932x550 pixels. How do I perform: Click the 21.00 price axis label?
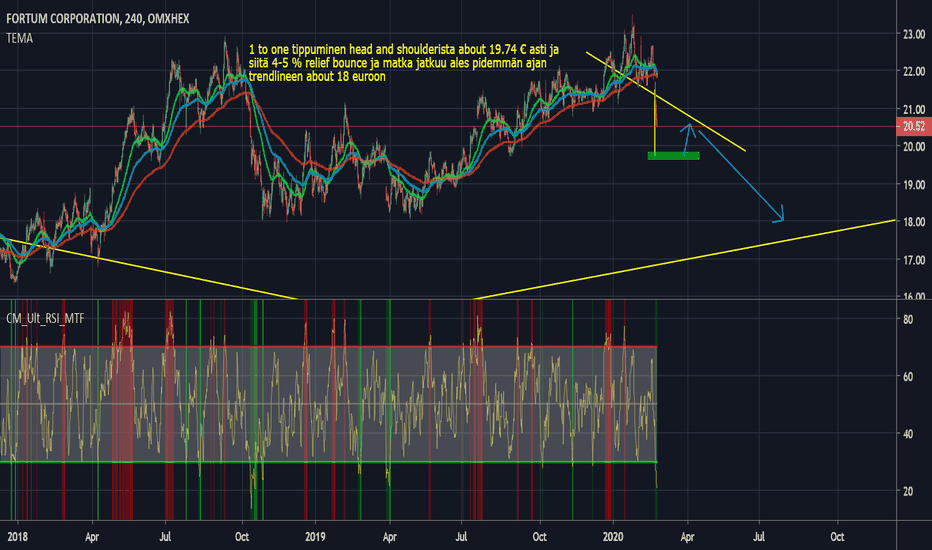coord(914,109)
